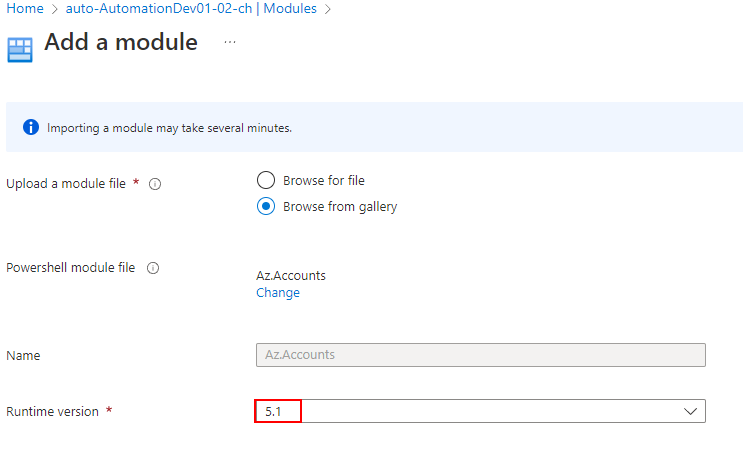This screenshot has width=743, height=449.
Task: Click the Add a module blade icon
Action: point(20,49)
